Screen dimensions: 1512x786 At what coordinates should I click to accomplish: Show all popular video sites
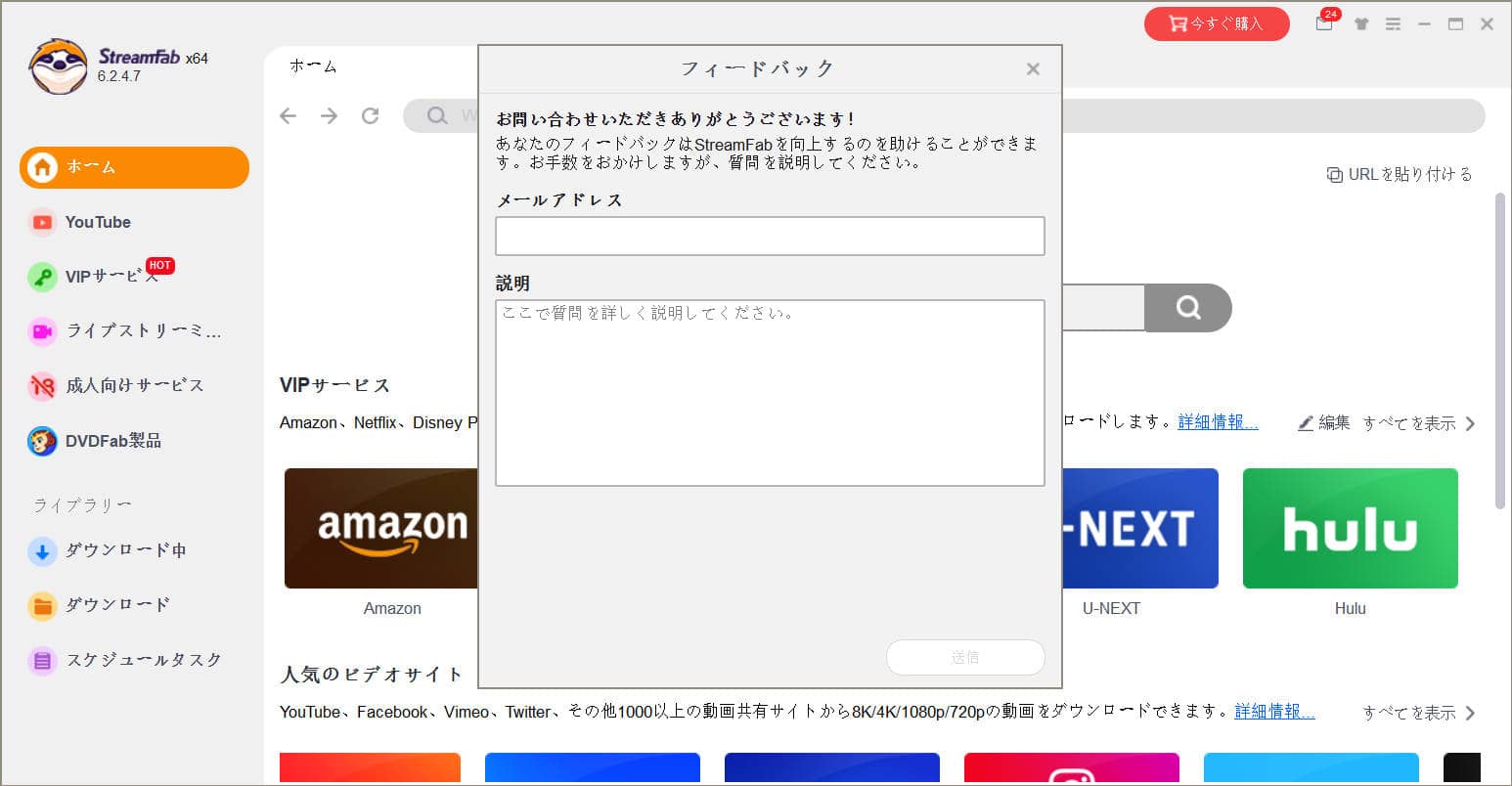[1419, 713]
